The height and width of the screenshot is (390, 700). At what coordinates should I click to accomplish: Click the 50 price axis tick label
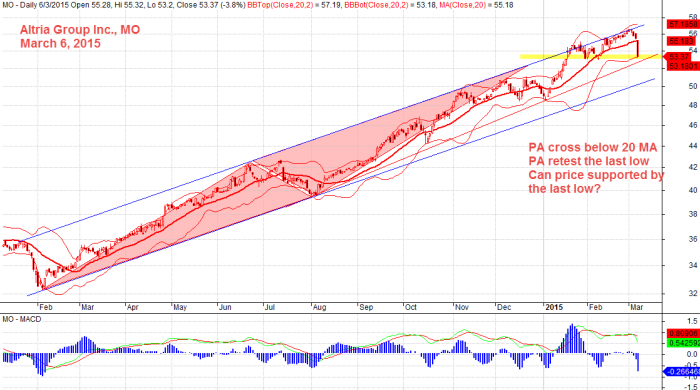click(x=693, y=86)
